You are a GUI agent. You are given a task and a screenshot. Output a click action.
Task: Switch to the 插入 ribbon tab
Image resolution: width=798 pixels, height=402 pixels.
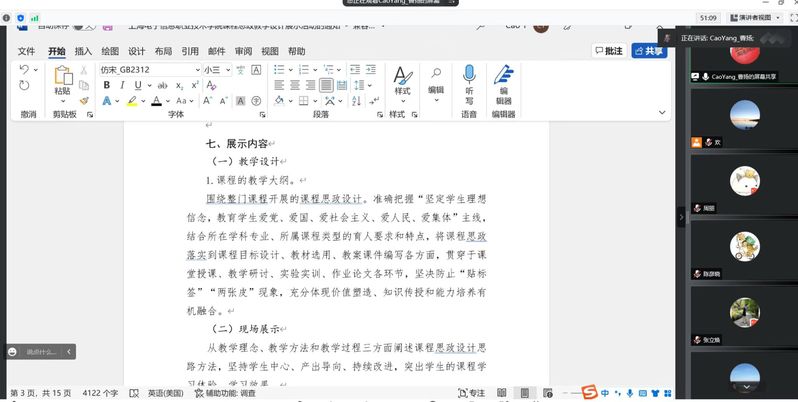point(83,51)
